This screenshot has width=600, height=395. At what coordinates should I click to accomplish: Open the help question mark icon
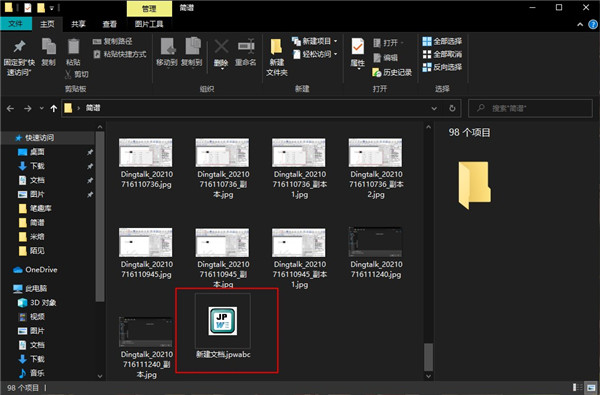(593, 24)
